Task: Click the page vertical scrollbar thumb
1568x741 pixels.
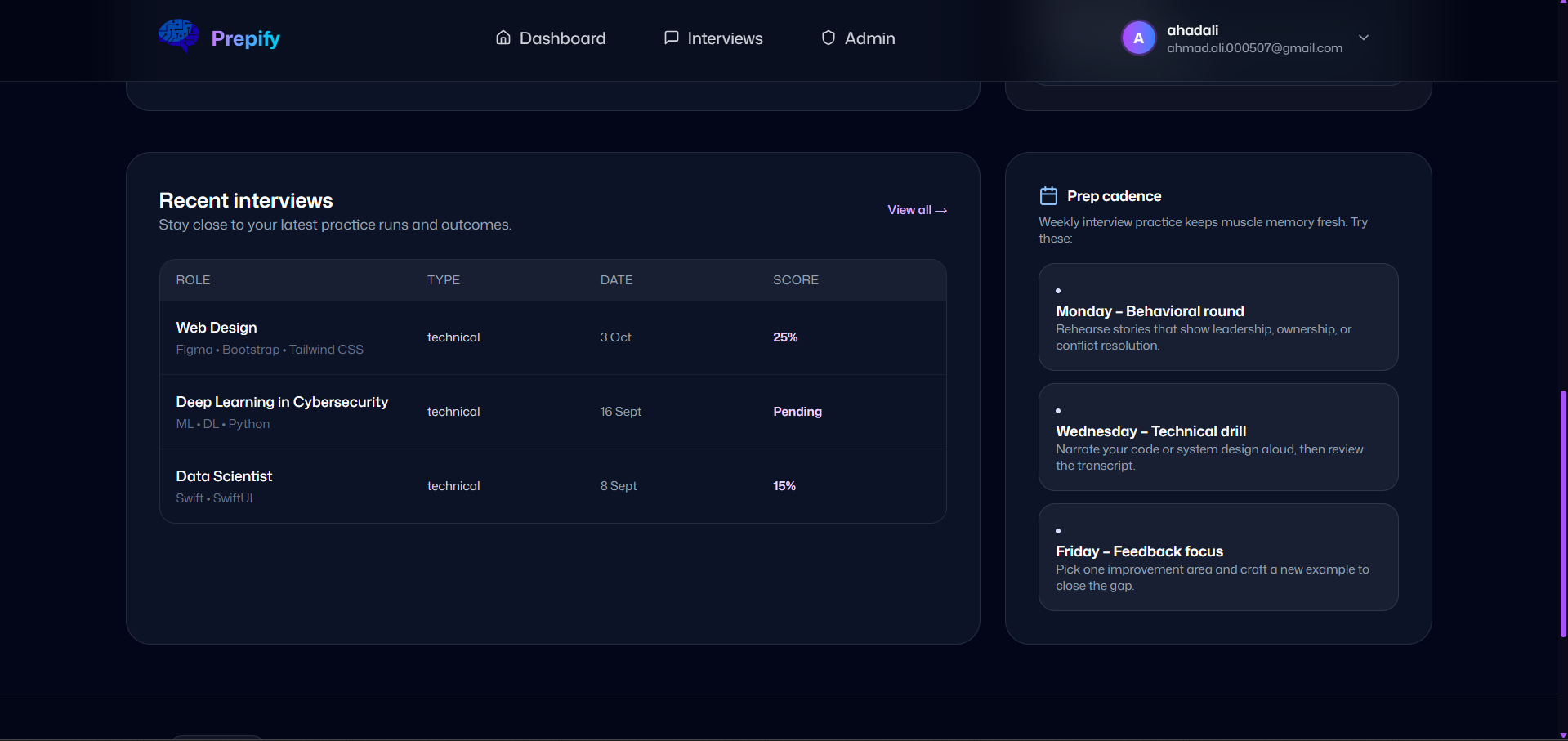Action: pos(1563,514)
